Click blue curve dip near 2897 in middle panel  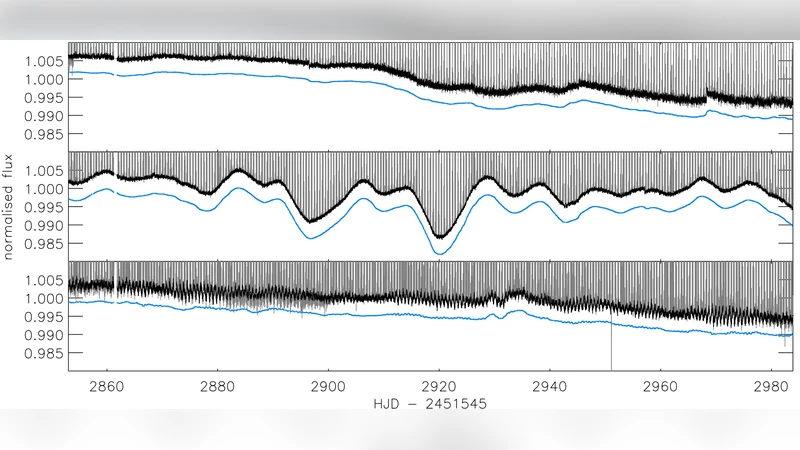pos(312,237)
